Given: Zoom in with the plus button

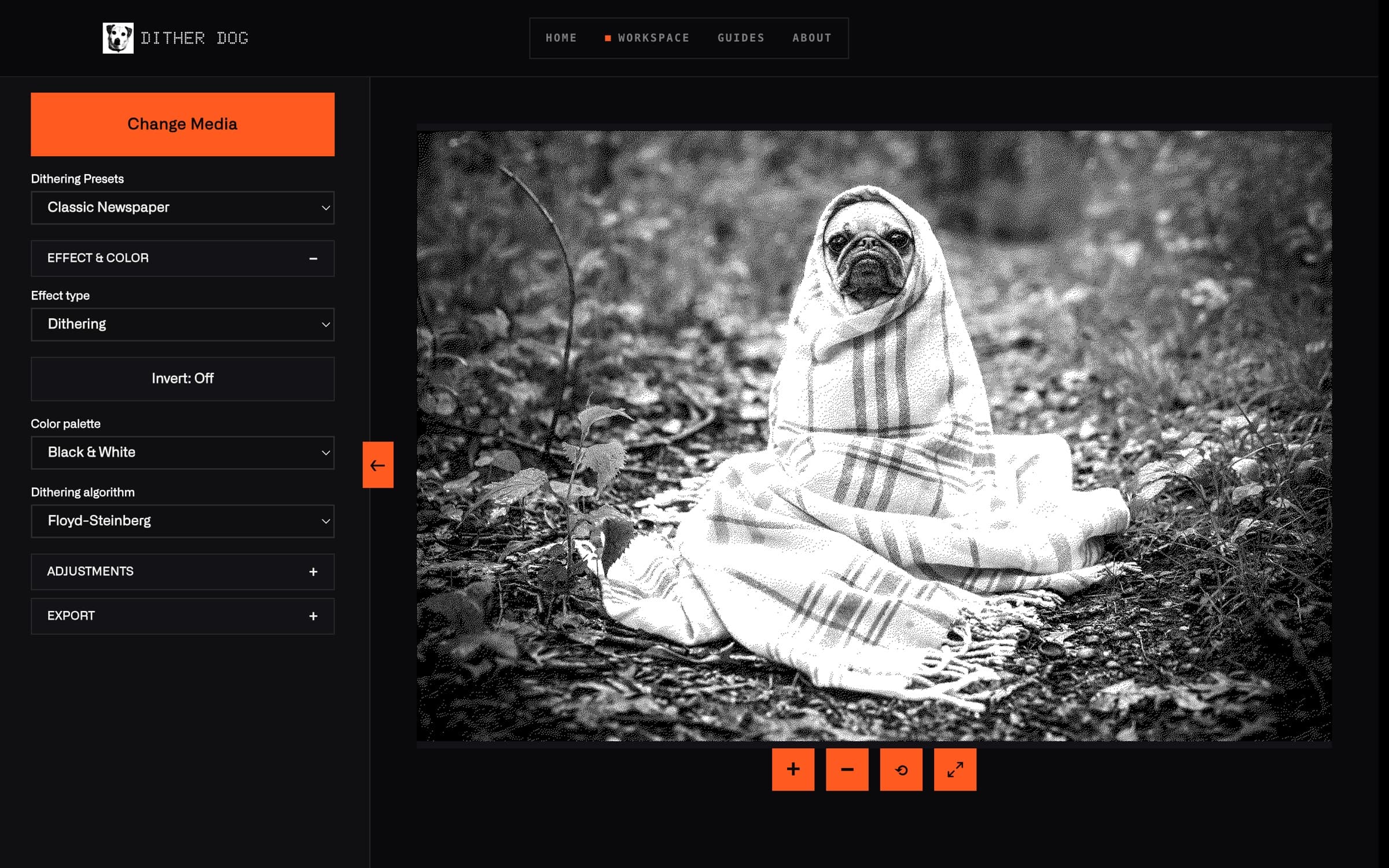Looking at the screenshot, I should pyautogui.click(x=793, y=769).
